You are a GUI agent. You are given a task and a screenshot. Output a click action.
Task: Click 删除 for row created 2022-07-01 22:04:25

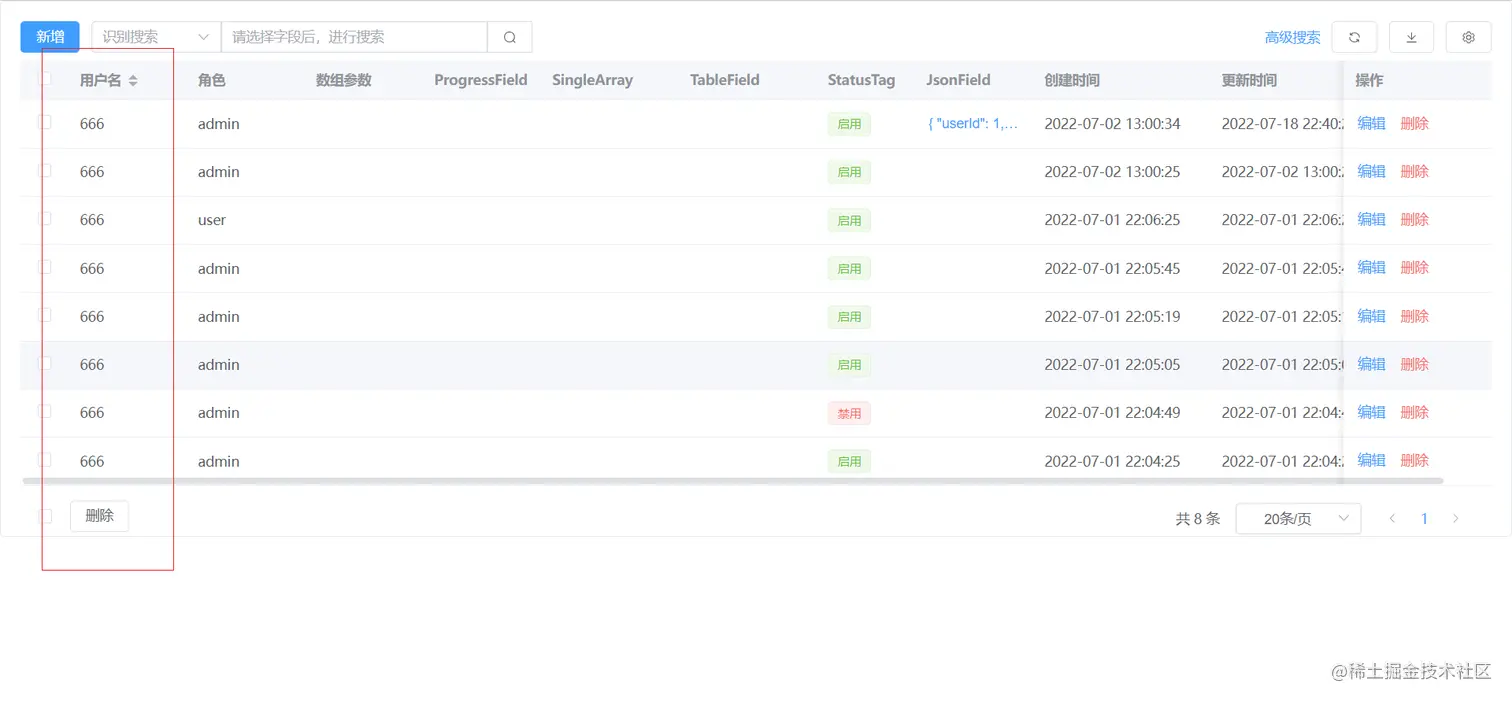1414,460
